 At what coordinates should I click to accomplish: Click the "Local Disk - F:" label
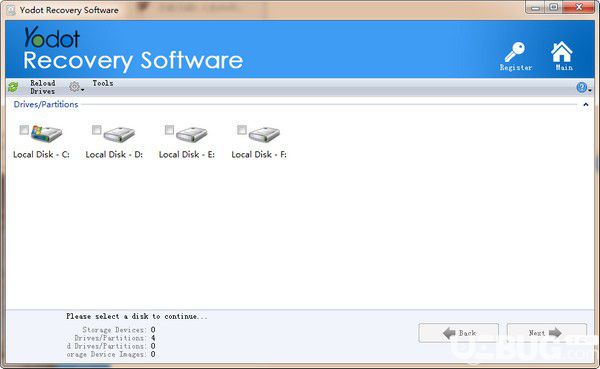point(259,155)
